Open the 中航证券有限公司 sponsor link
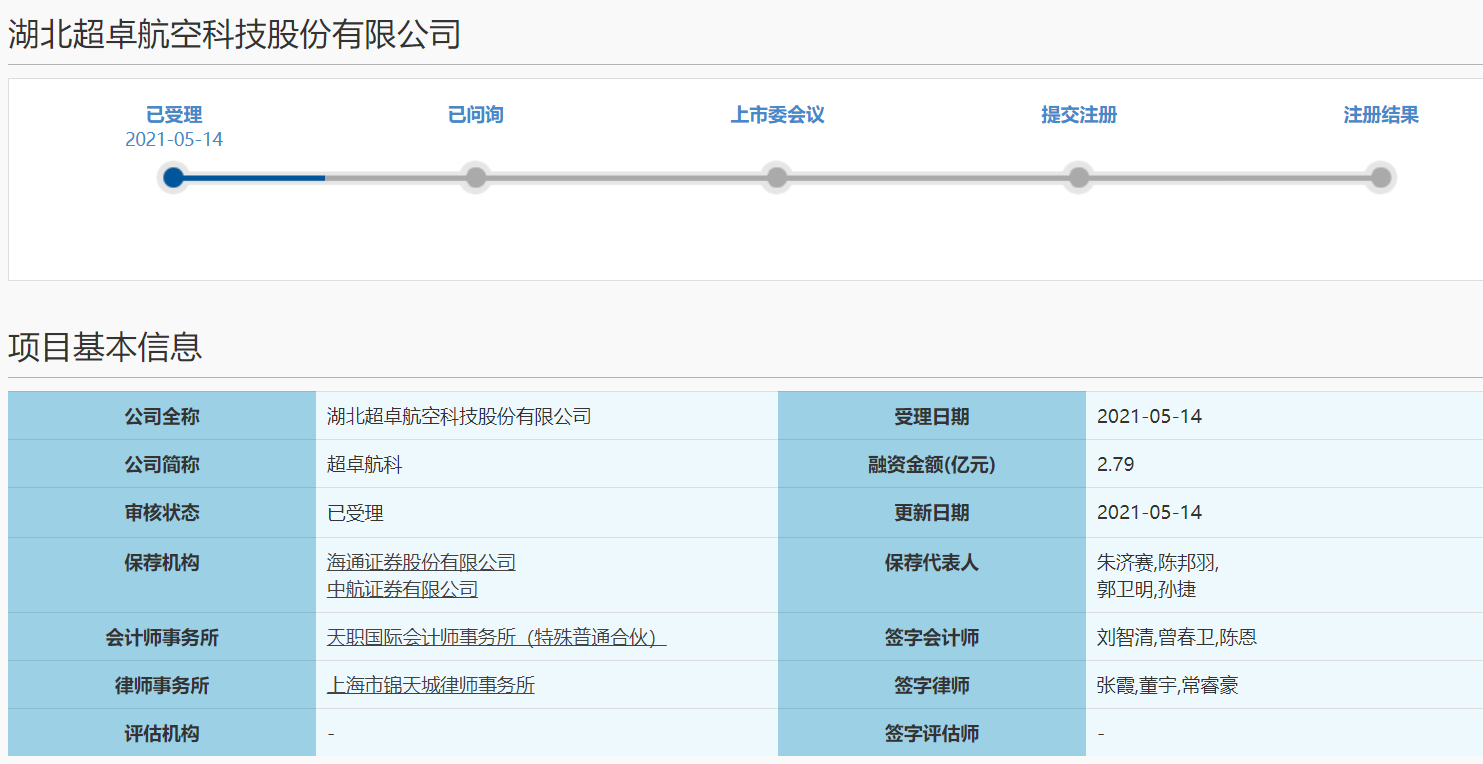This screenshot has height=764, width=1483. pyautogui.click(x=402, y=590)
